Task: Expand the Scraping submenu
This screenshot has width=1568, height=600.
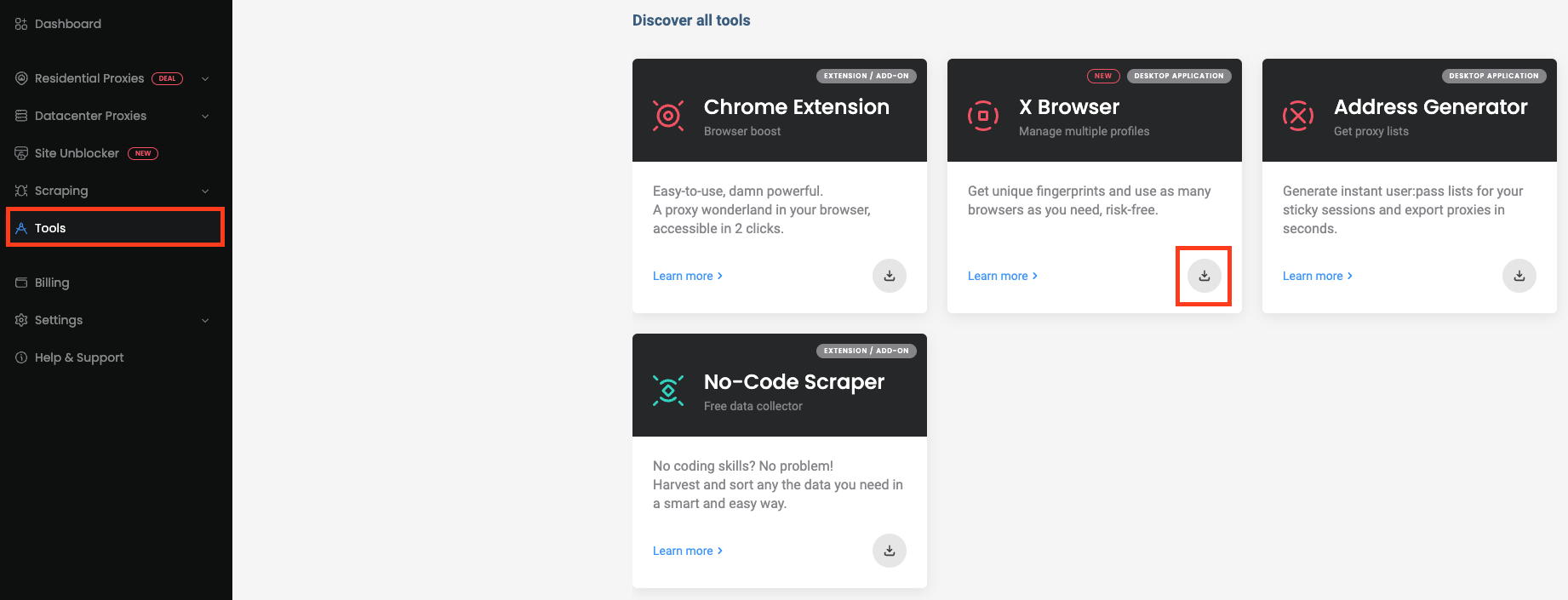Action: pos(205,191)
